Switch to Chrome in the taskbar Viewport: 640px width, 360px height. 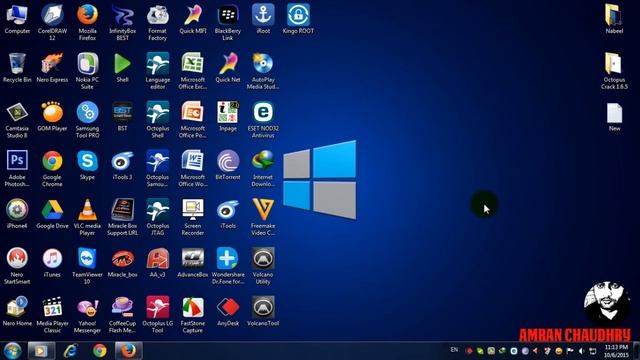(x=99, y=351)
